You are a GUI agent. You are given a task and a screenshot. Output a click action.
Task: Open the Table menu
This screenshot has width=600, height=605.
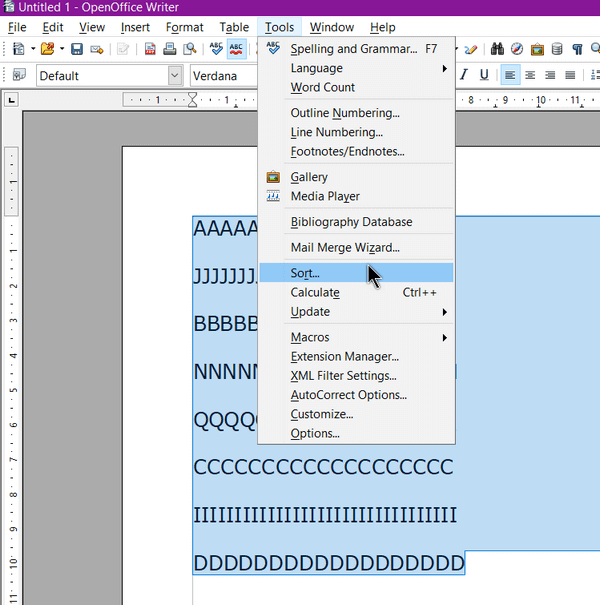[x=234, y=27]
